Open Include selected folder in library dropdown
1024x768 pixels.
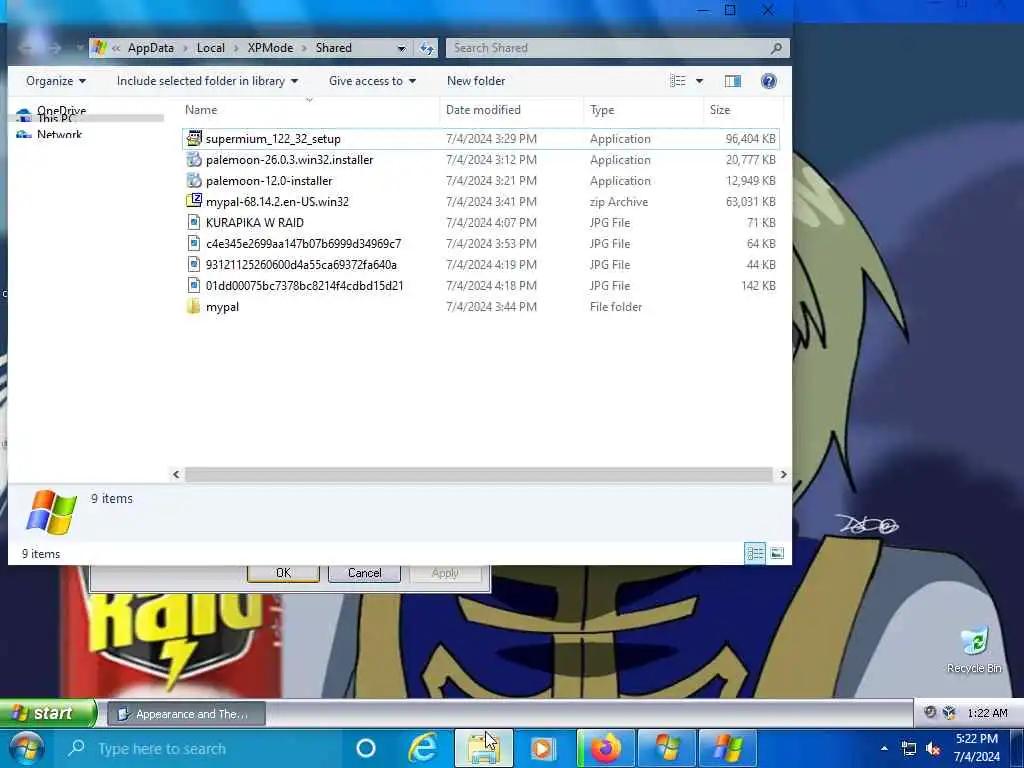tap(207, 81)
